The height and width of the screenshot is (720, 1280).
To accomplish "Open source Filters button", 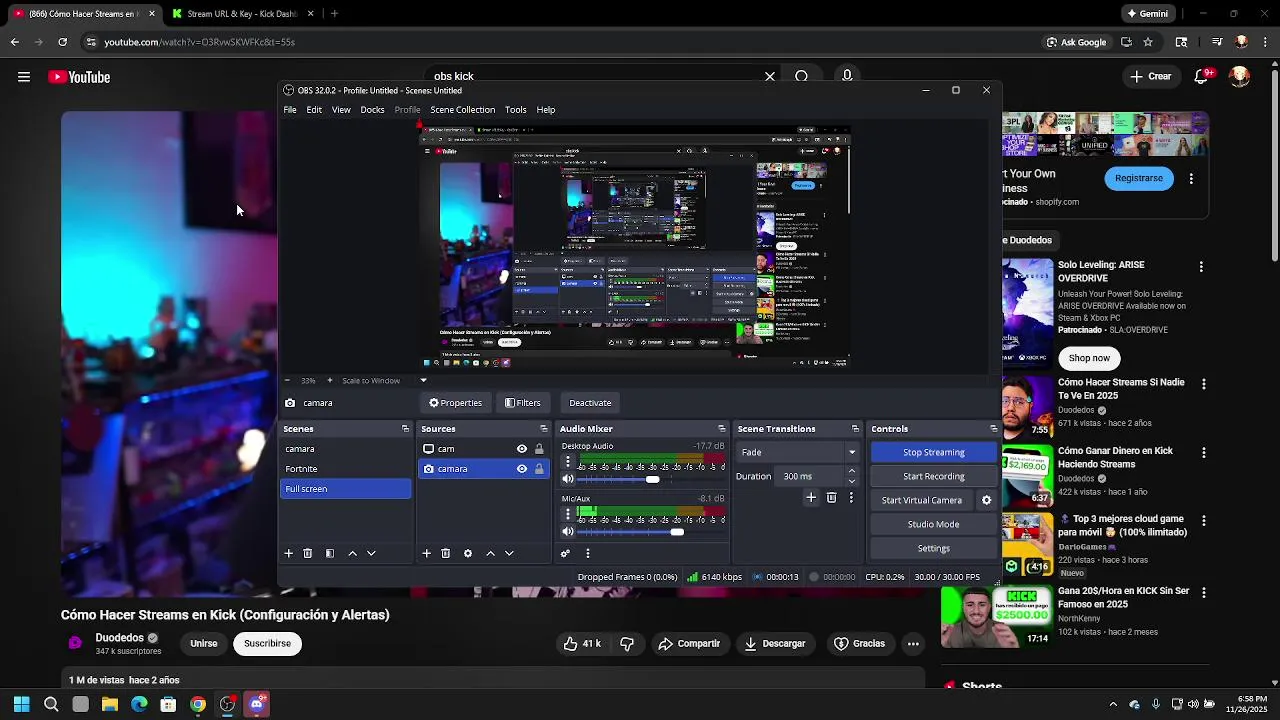I will [523, 403].
